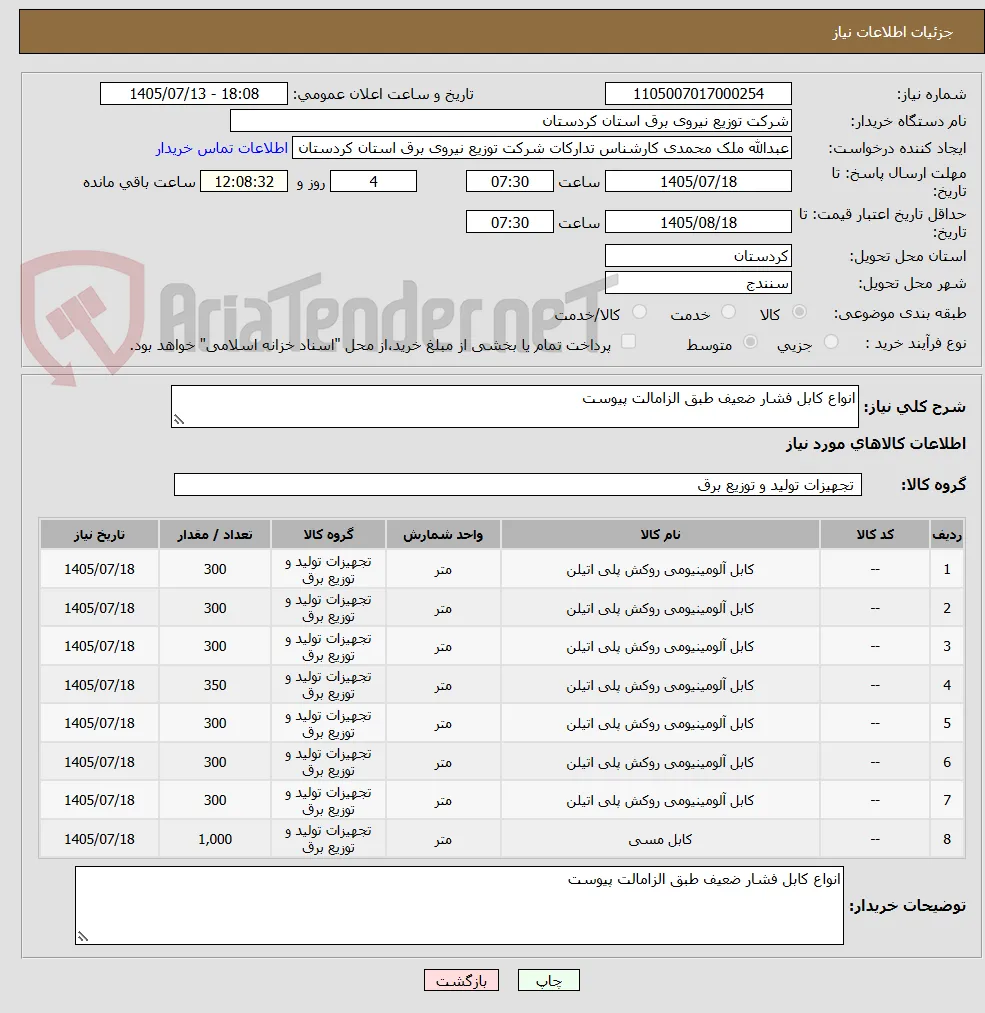985x1013 pixels.
Task: Click the کابل مسی item in row 8
Action: pyautogui.click(x=660, y=839)
